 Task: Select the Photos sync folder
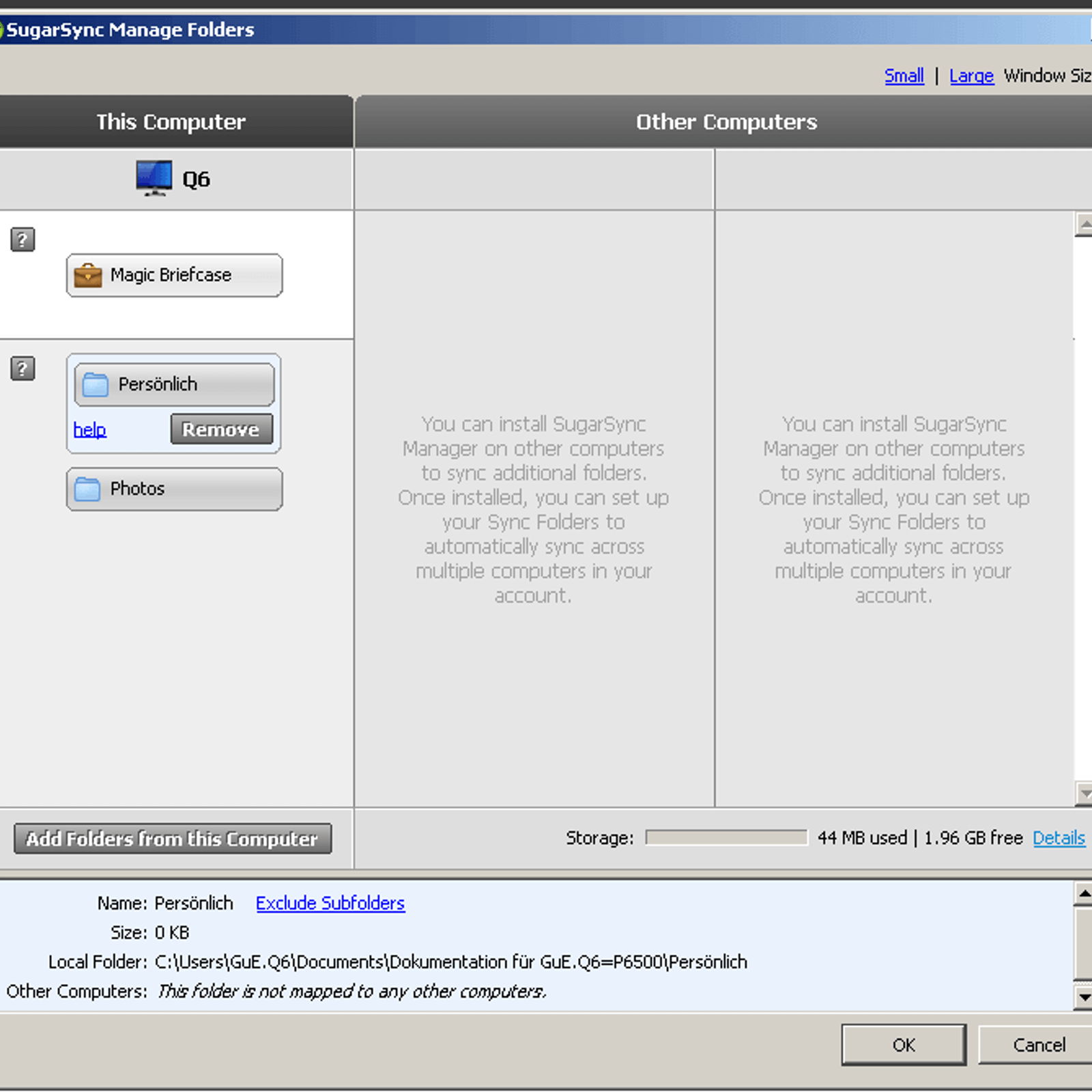tap(174, 489)
